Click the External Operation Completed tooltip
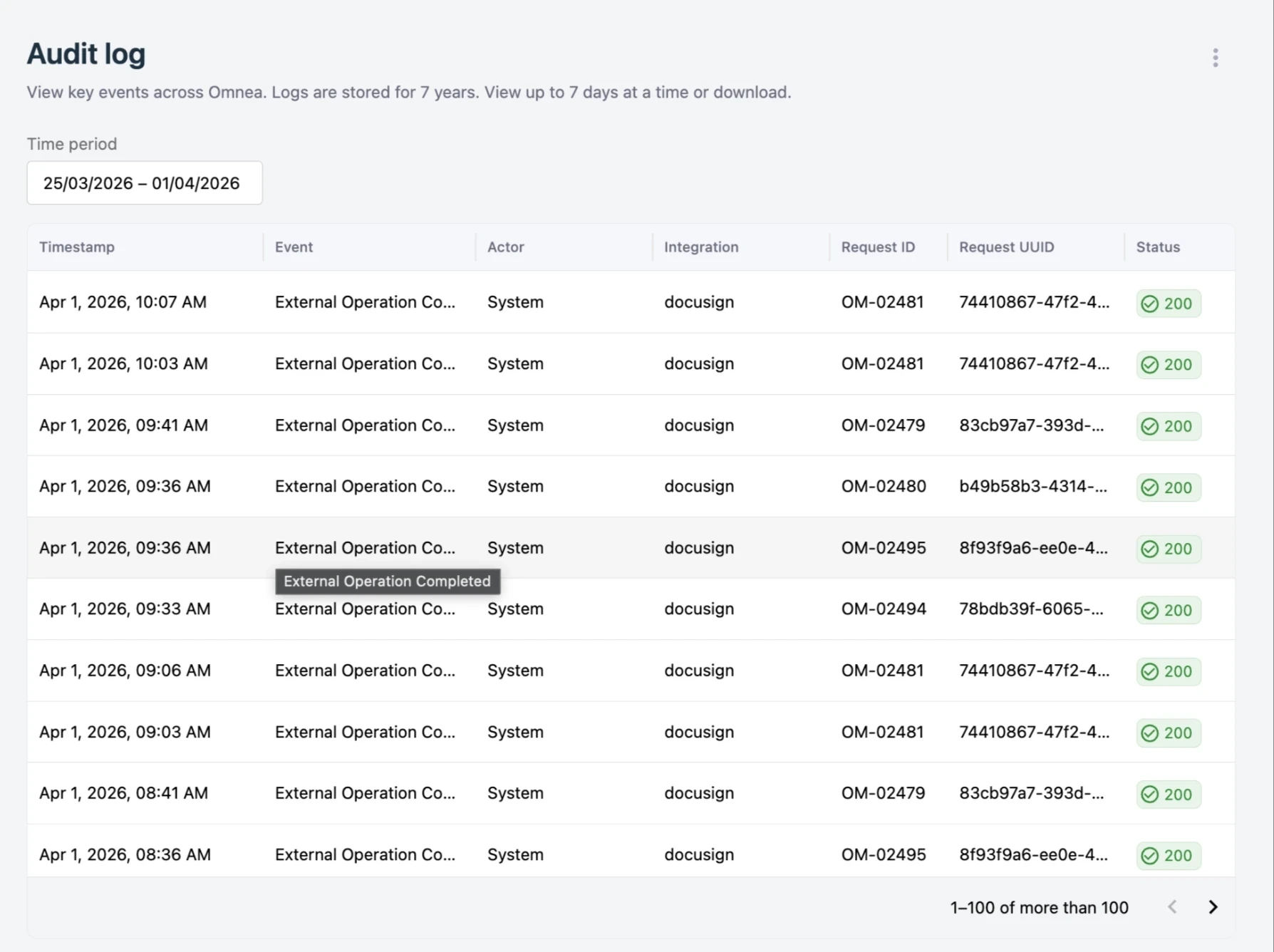 point(388,581)
